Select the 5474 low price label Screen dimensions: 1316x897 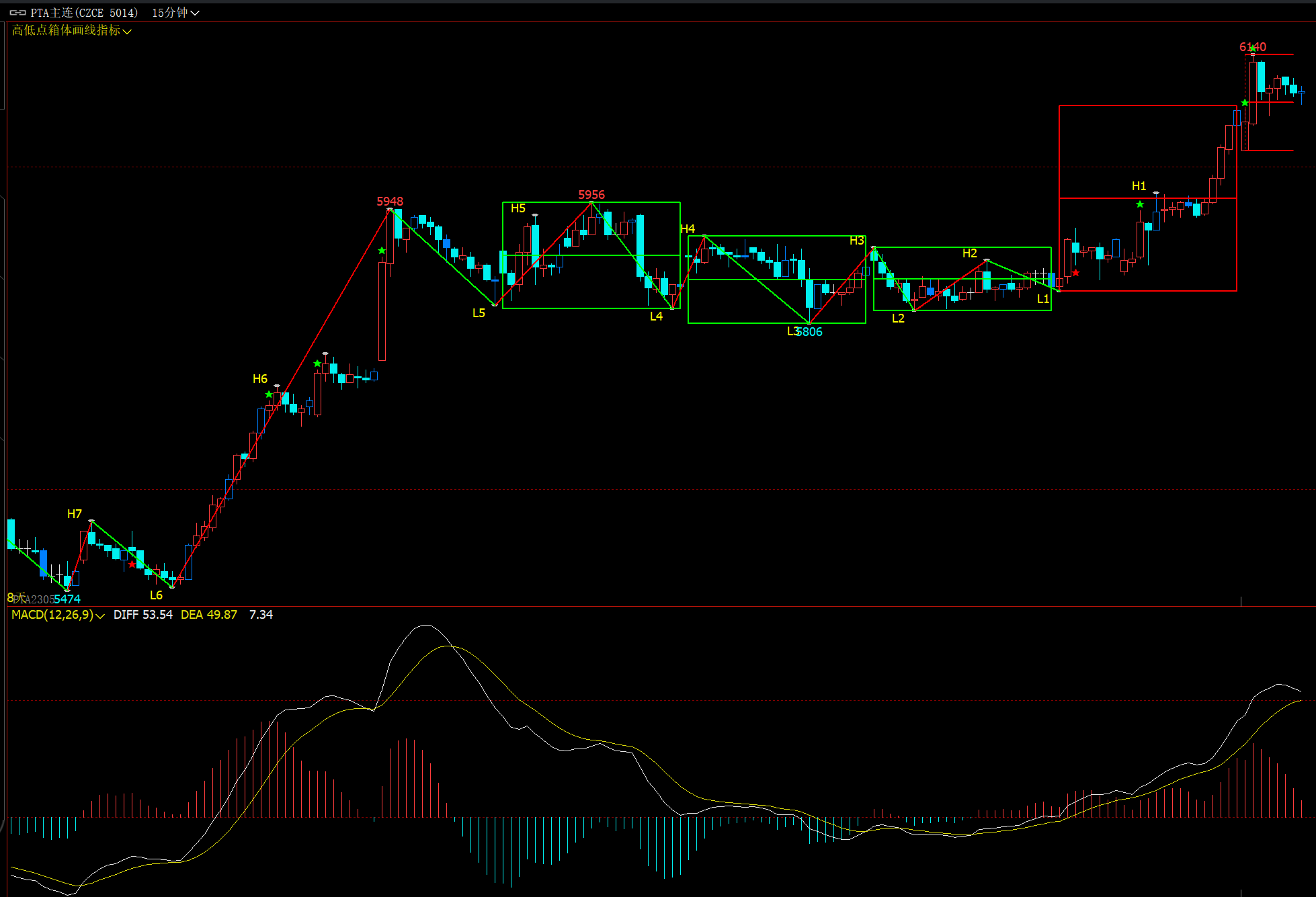pyautogui.click(x=67, y=599)
